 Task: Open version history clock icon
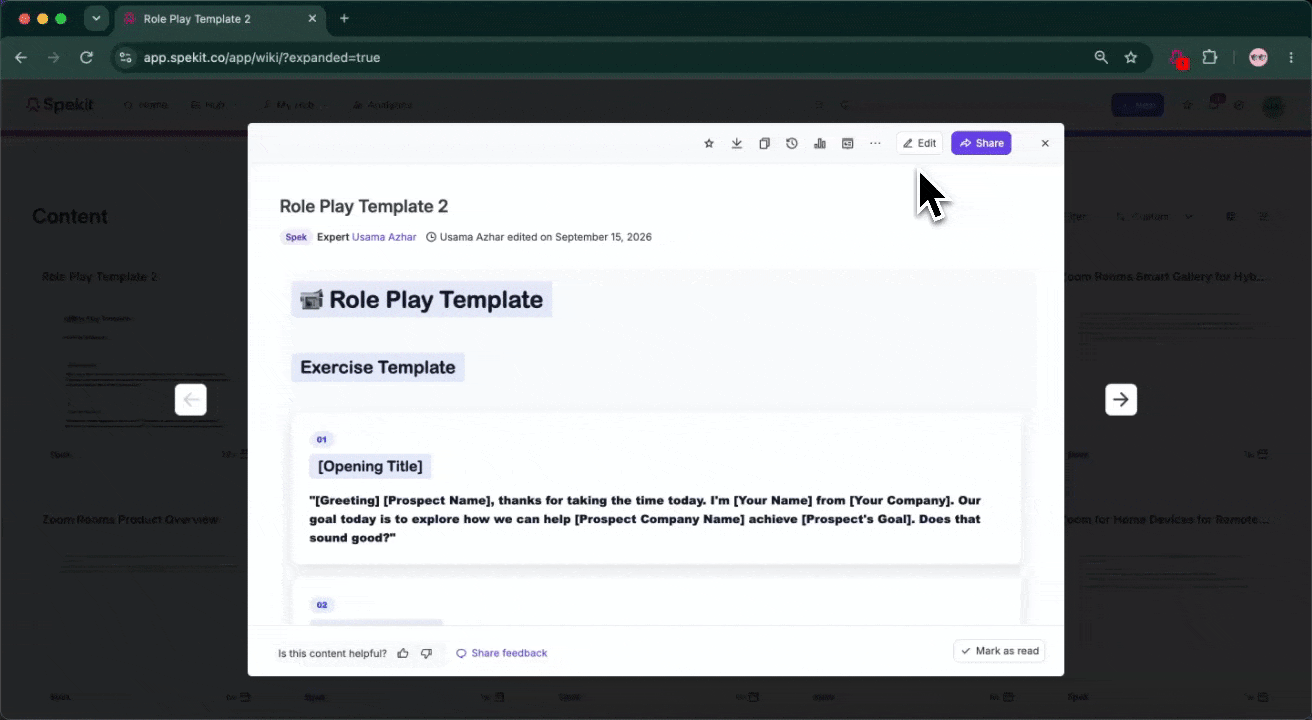point(792,144)
